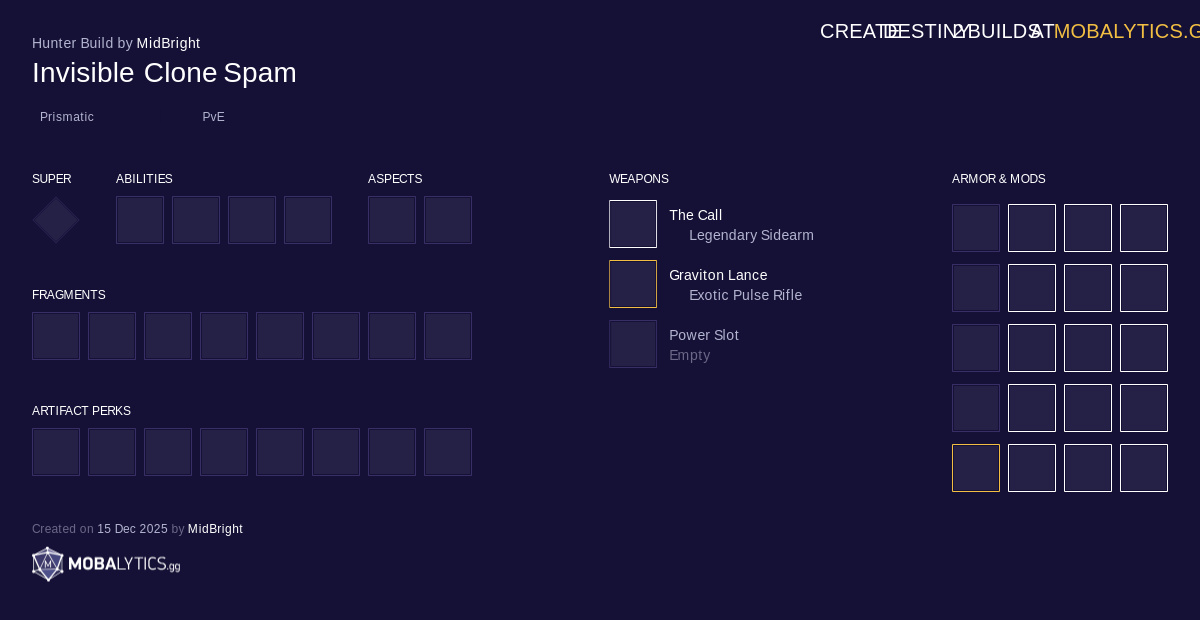Select the first Abilities slot icon
This screenshot has height=620, width=1200.
(x=140, y=220)
